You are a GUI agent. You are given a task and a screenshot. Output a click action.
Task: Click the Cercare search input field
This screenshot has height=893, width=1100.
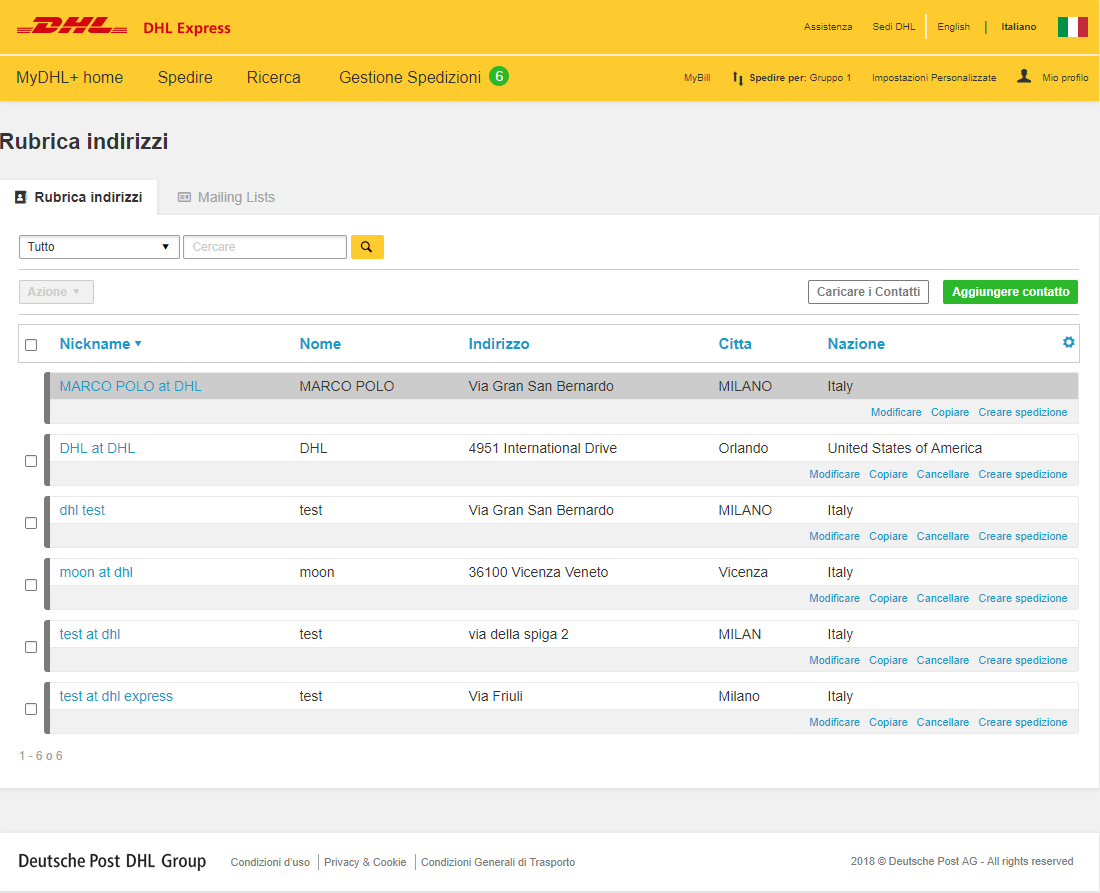[x=264, y=247]
